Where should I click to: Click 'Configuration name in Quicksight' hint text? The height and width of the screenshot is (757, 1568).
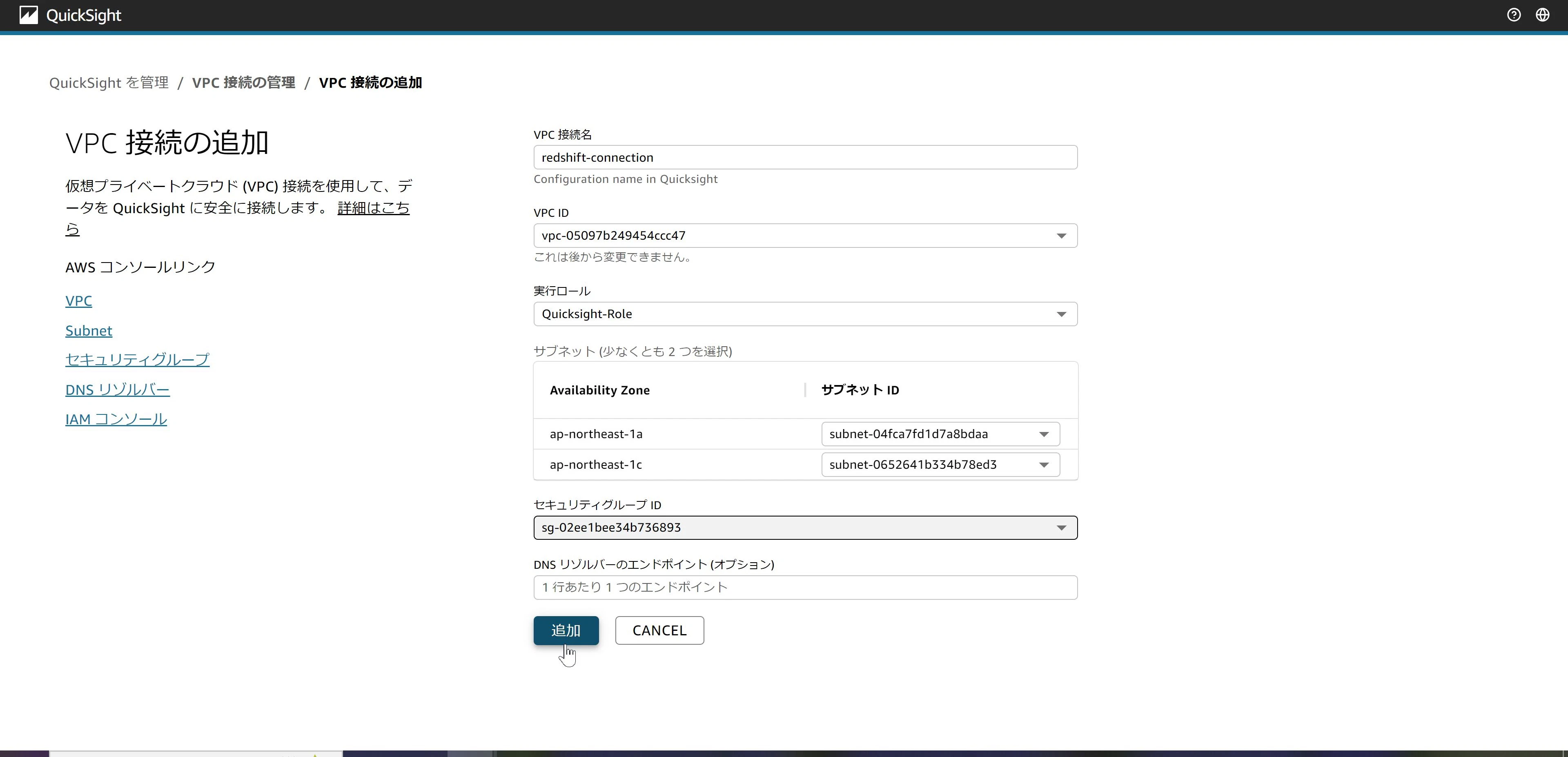tap(626, 179)
